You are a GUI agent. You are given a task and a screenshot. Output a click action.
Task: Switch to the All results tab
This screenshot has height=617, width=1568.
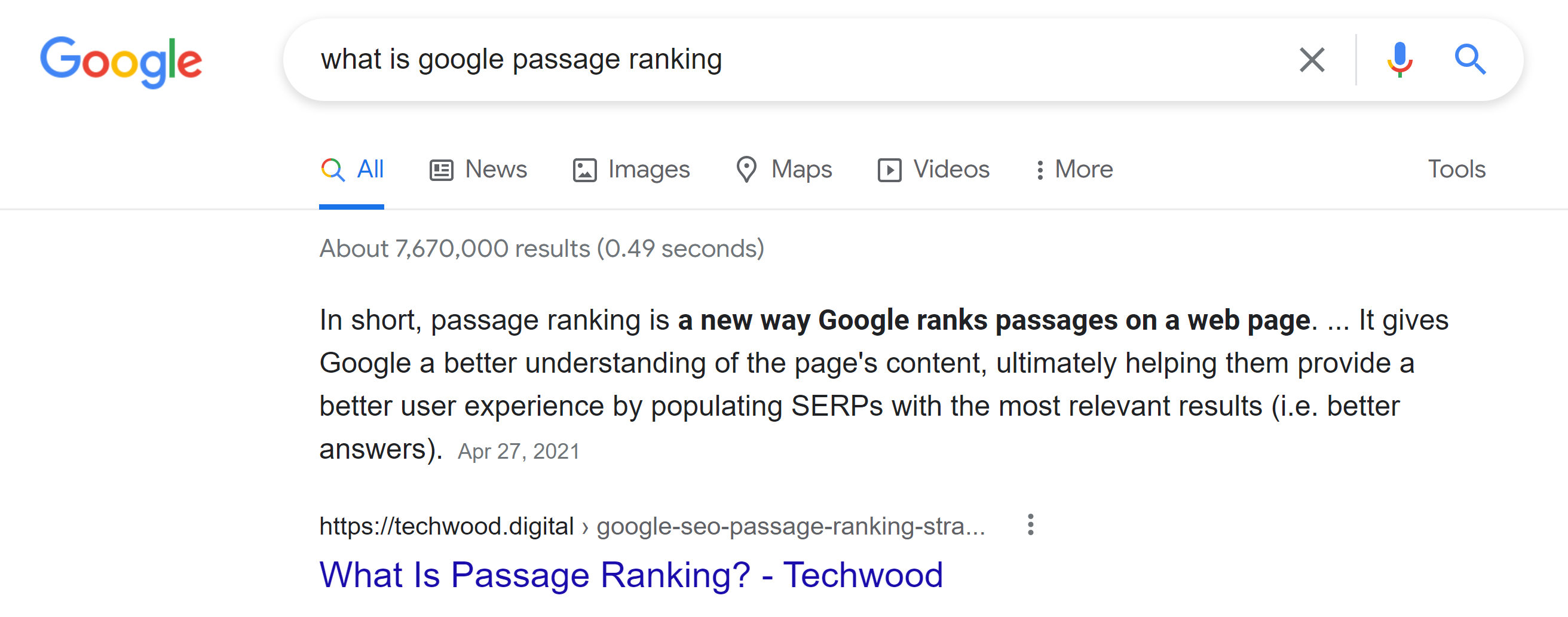click(352, 170)
